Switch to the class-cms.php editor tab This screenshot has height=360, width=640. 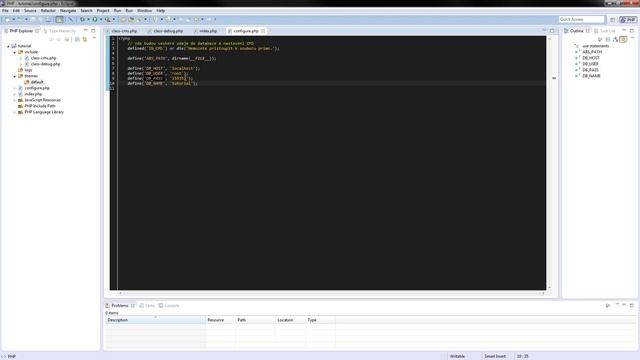pyautogui.click(x=124, y=31)
